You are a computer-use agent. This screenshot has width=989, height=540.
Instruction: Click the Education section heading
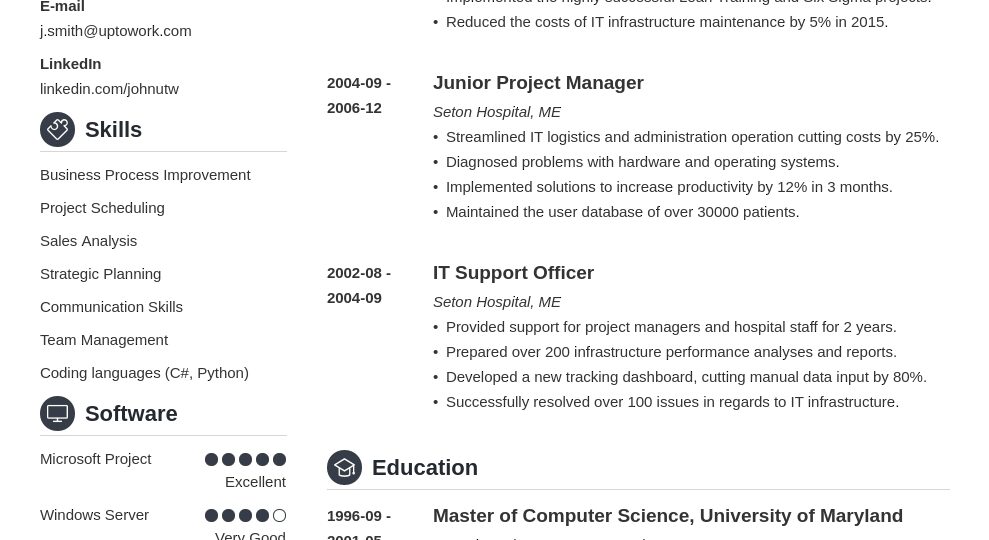(424, 468)
